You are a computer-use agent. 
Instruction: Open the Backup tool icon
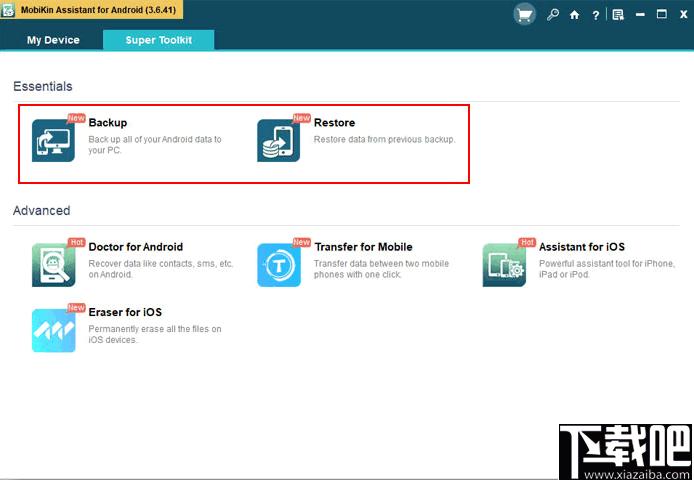[53, 140]
